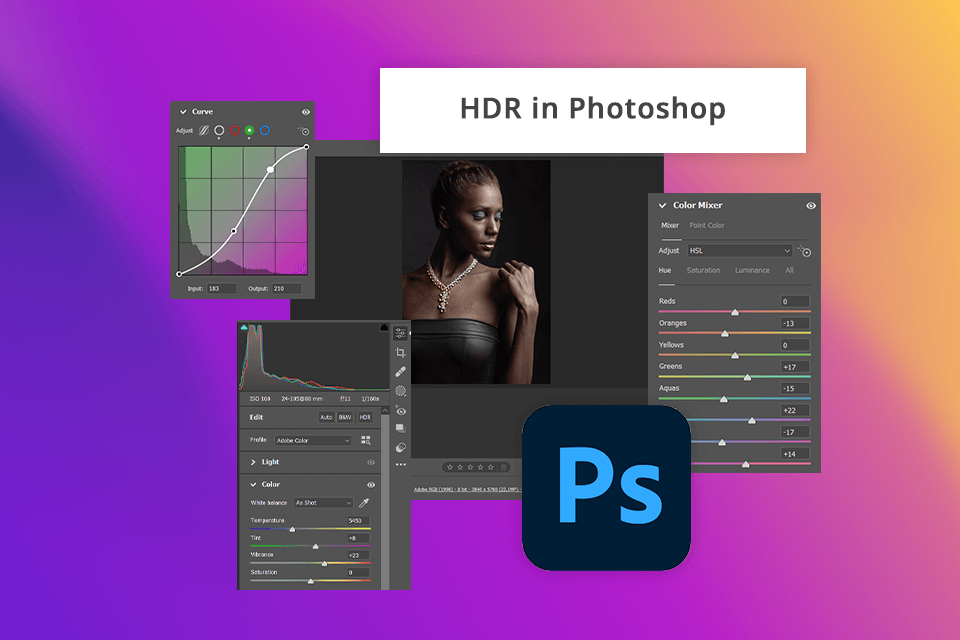This screenshot has height=640, width=960.
Task: Select the Red Eye removal tool
Action: (400, 410)
